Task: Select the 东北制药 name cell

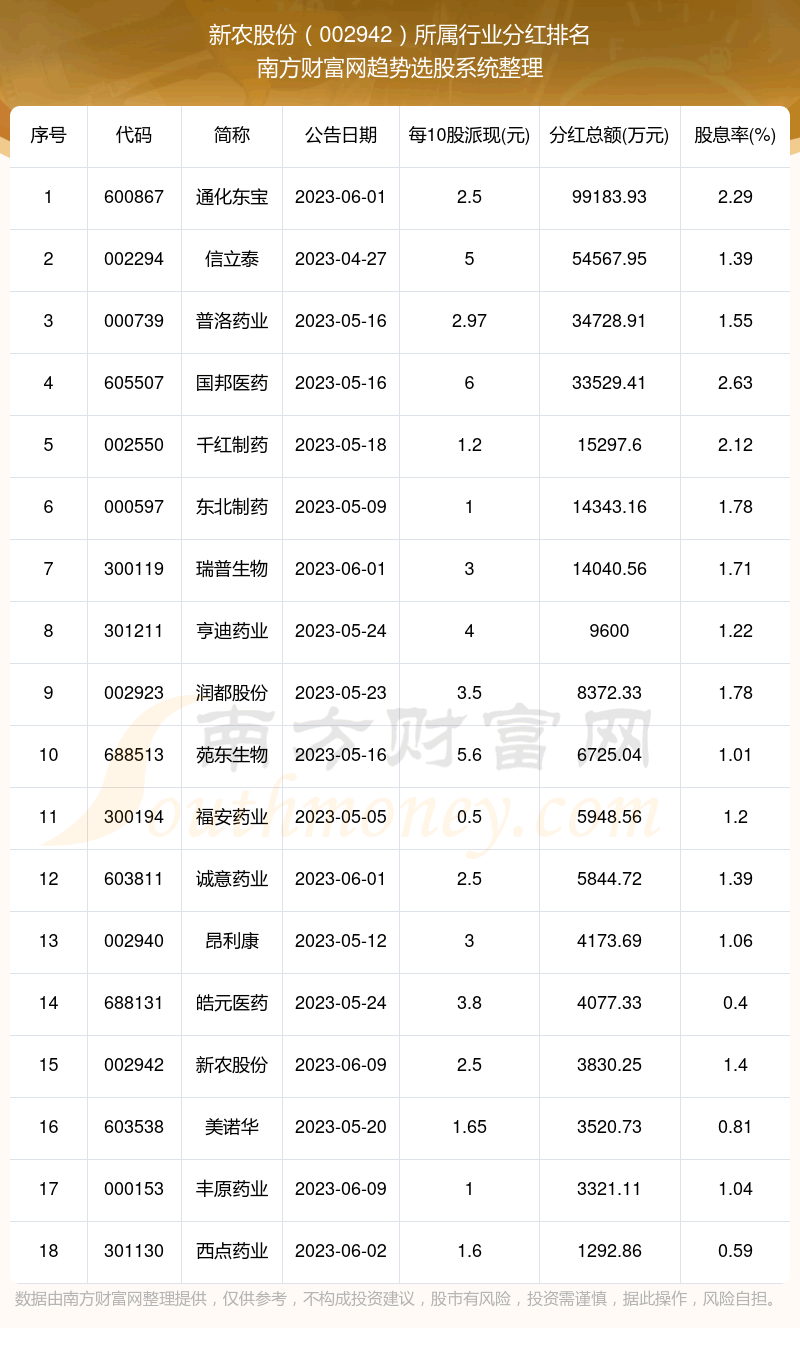Action: [232, 507]
